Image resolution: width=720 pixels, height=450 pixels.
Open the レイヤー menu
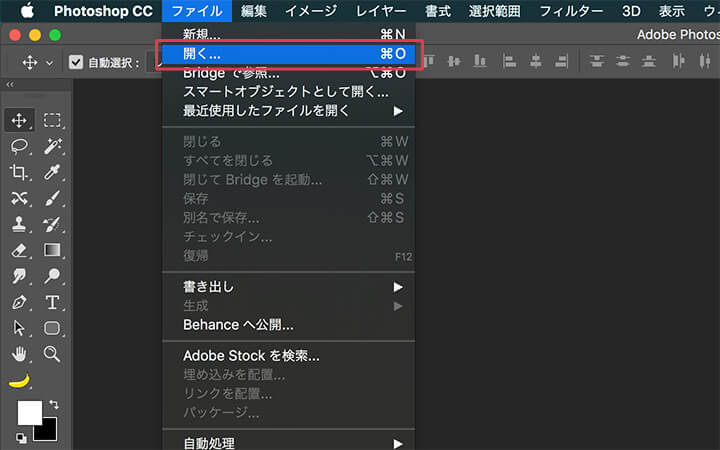click(381, 11)
